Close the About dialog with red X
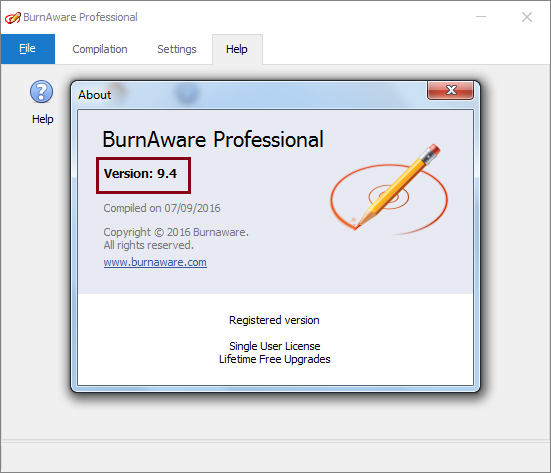The image size is (551, 473). coord(450,91)
